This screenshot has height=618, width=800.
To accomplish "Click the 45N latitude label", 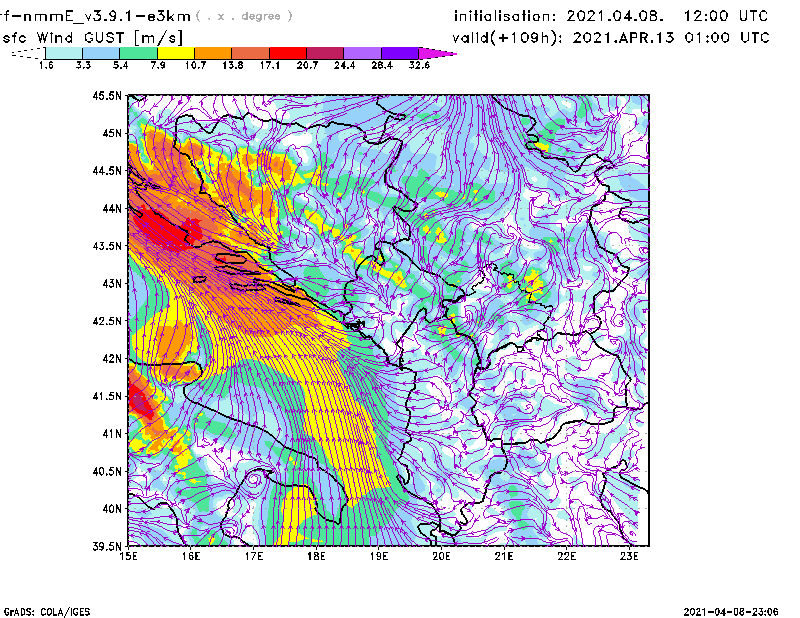I will coord(112,133).
